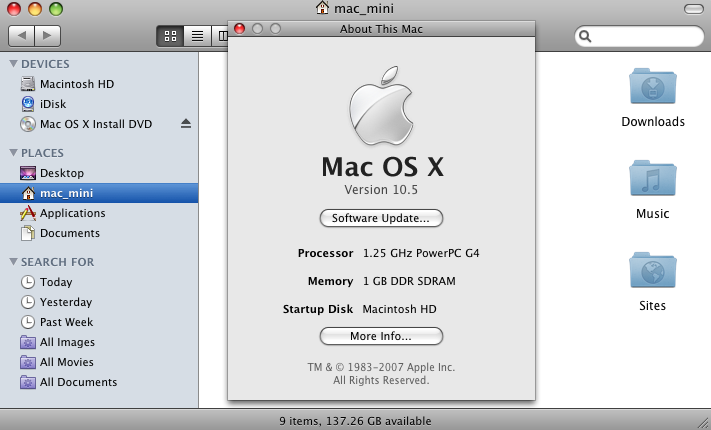This screenshot has height=430, width=711.
Task: Switch Finder to icon view
Action: coord(170,36)
